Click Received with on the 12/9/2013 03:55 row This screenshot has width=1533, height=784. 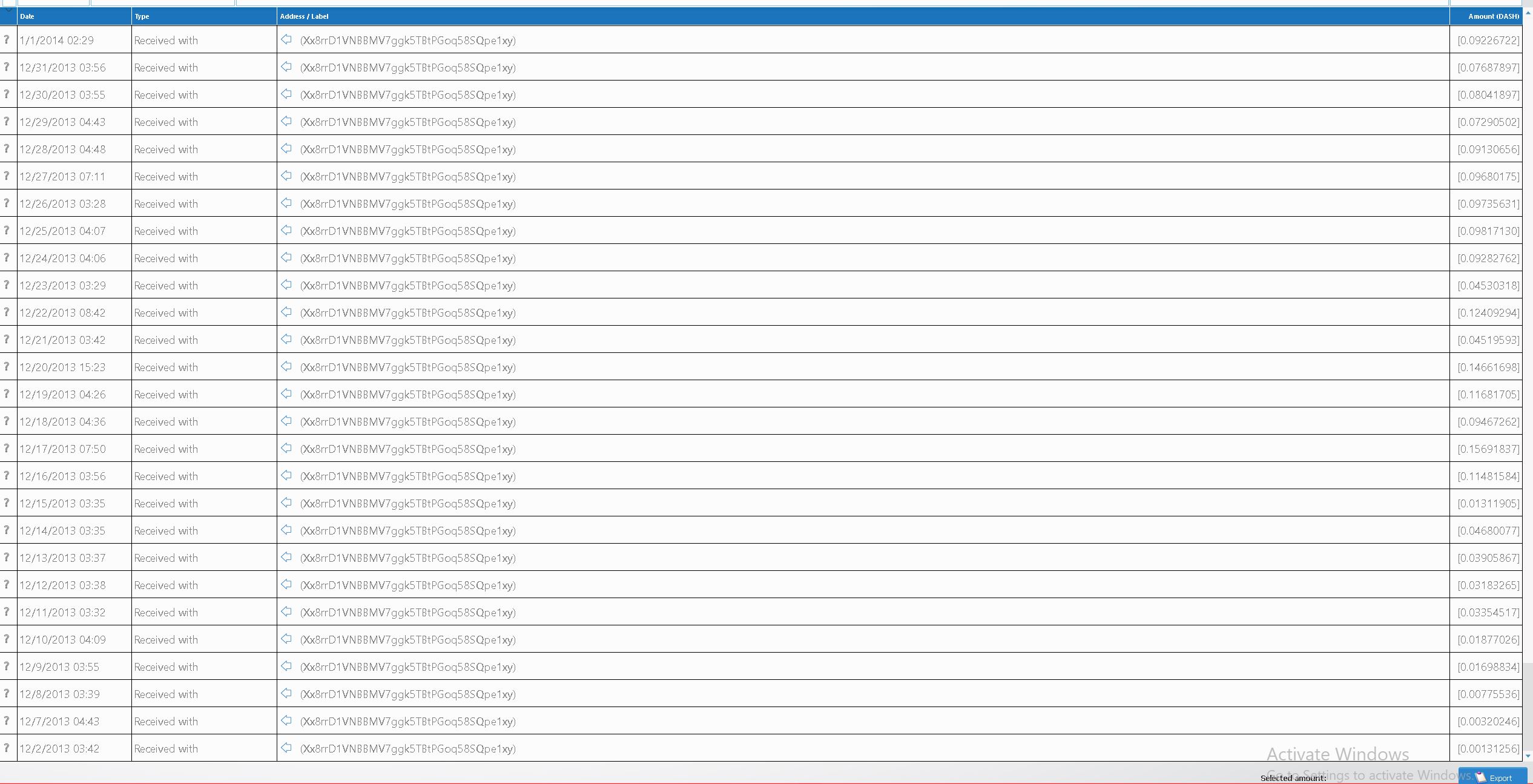[166, 667]
